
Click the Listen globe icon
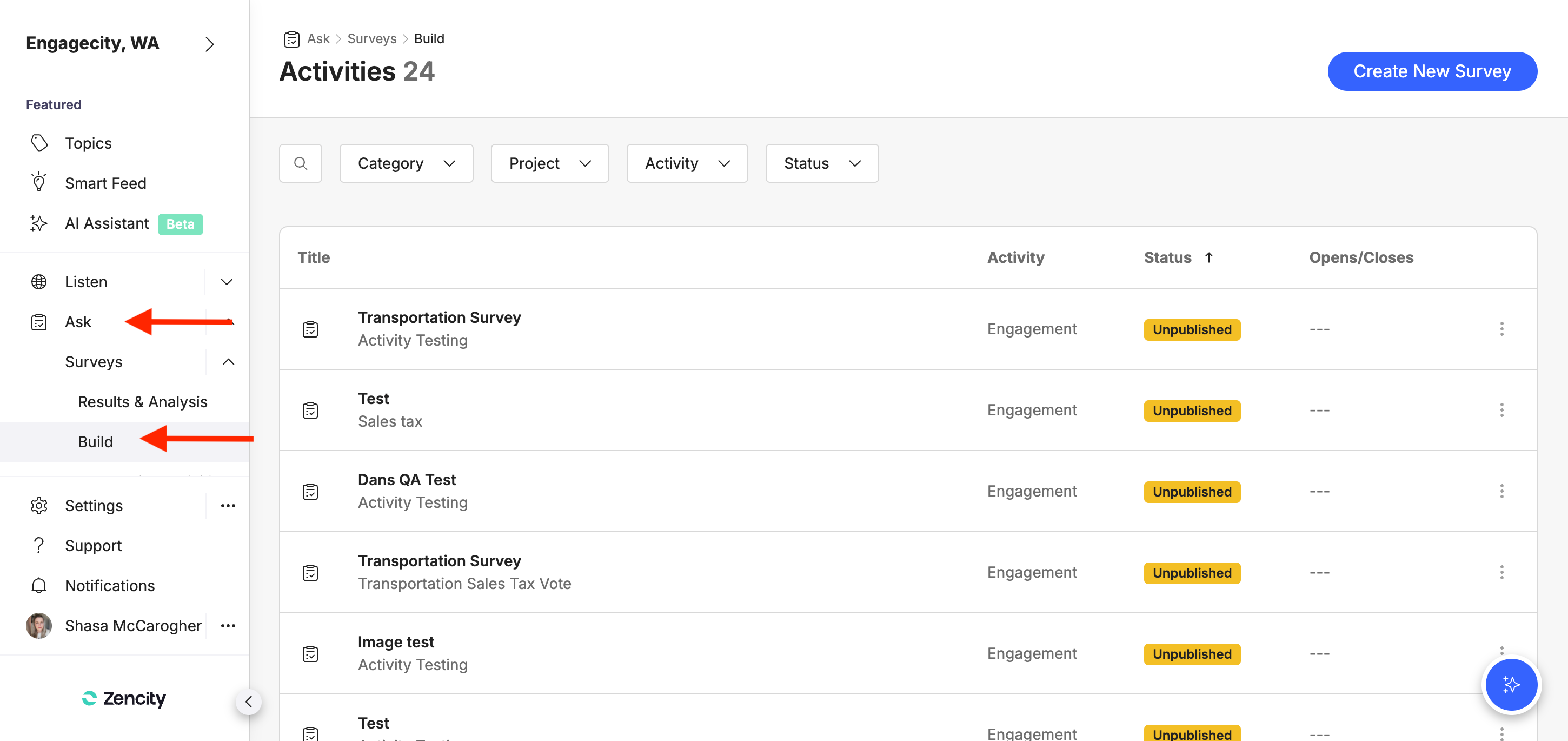click(x=38, y=281)
